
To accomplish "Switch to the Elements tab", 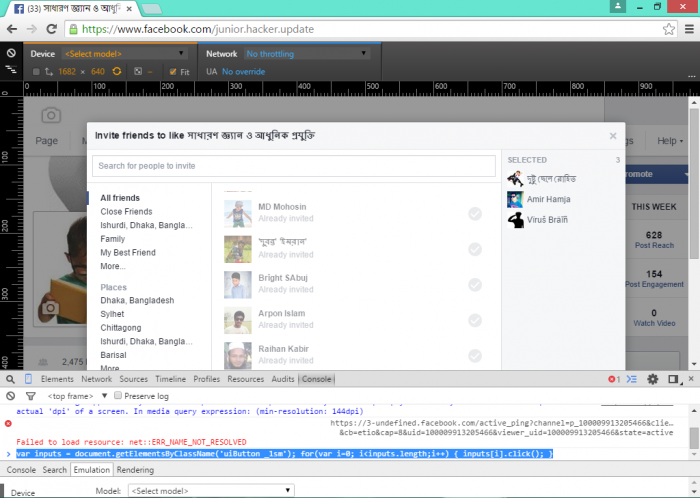I will 57,379.
